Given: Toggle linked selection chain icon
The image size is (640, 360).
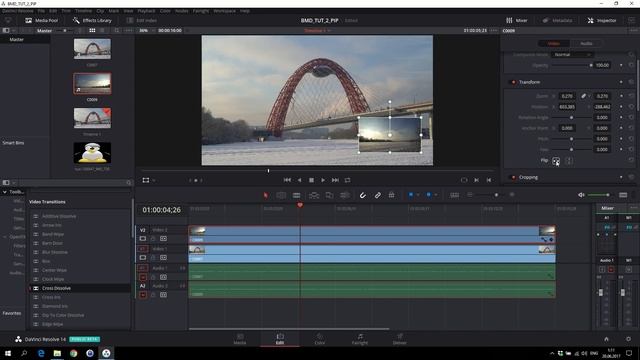Looking at the screenshot, I should click(378, 196).
